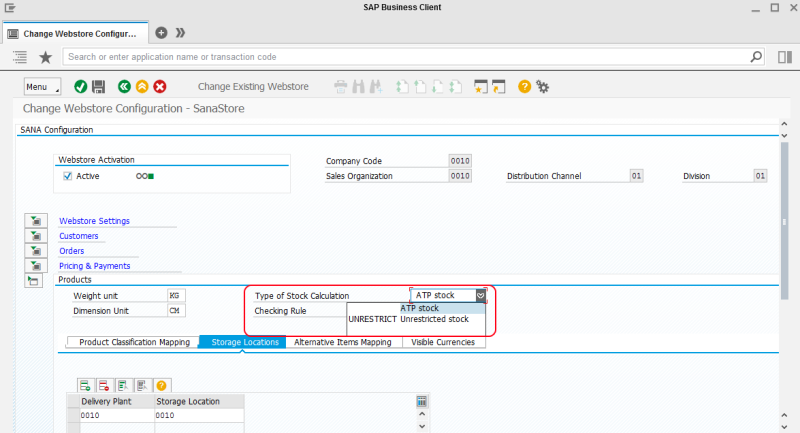This screenshot has height=433, width=800.
Task: Expand Webstore Settings section
Action: pyautogui.click(x=36, y=221)
